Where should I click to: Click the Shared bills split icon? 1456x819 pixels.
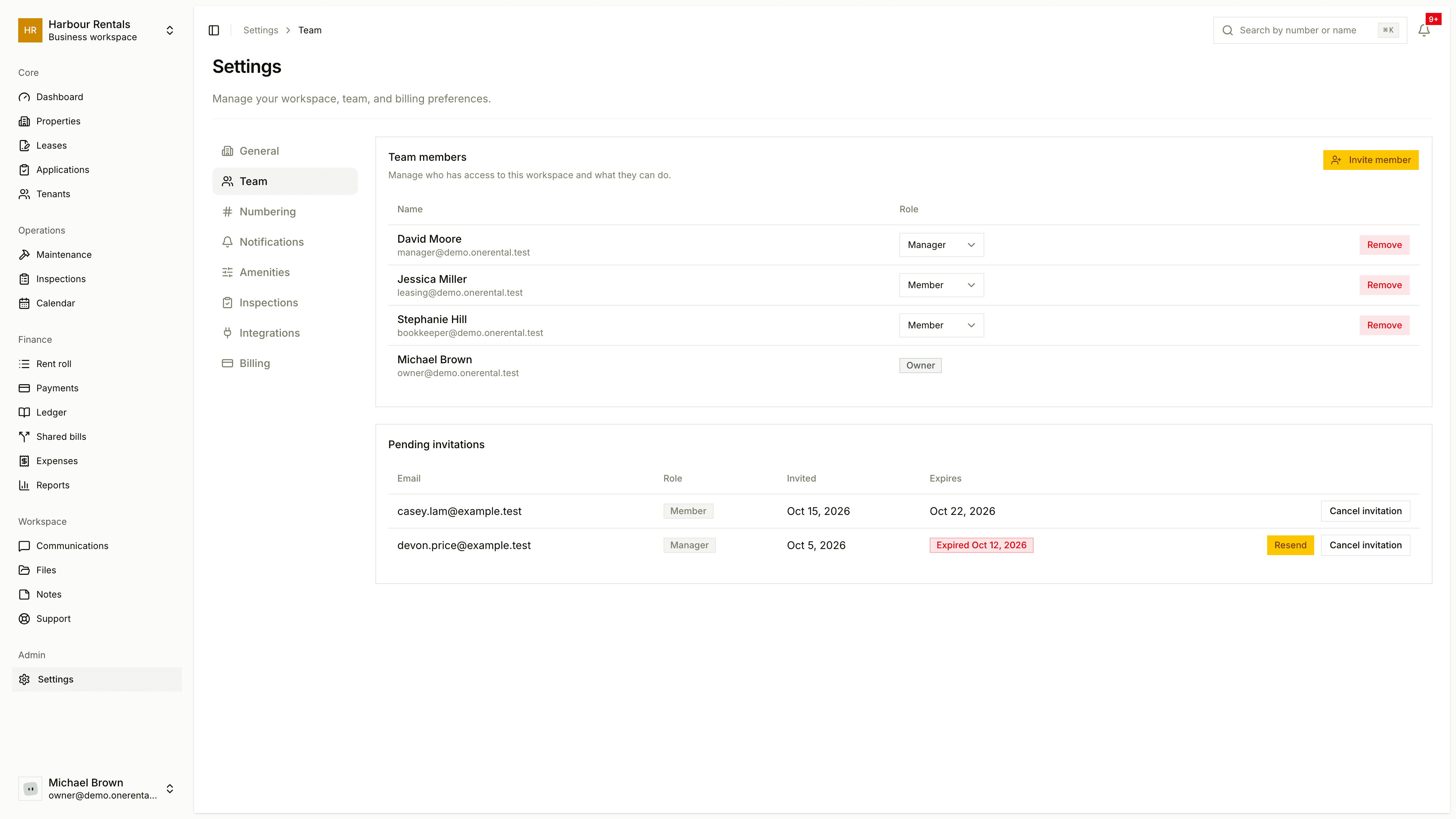pyautogui.click(x=24, y=436)
